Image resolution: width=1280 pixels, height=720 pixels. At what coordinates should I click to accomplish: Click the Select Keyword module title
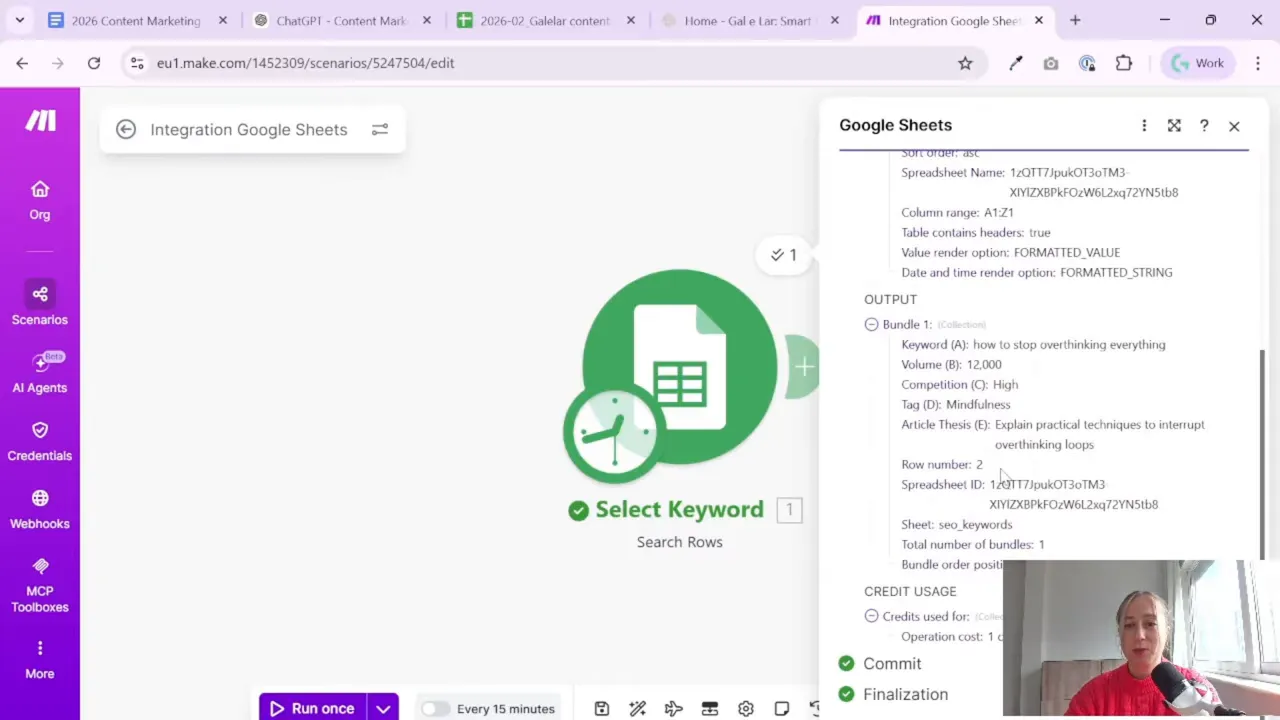click(x=679, y=510)
